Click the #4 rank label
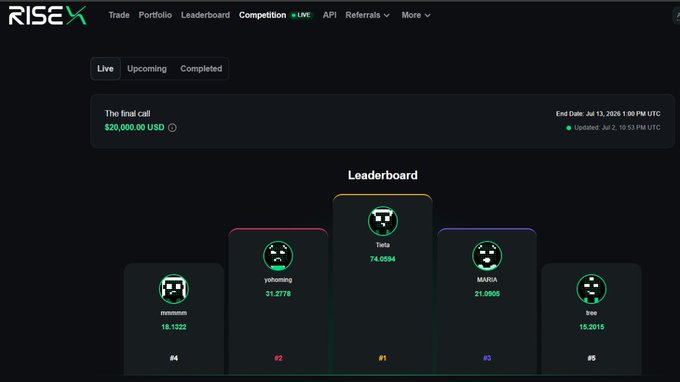Image resolution: width=680 pixels, height=382 pixels. pyautogui.click(x=173, y=358)
